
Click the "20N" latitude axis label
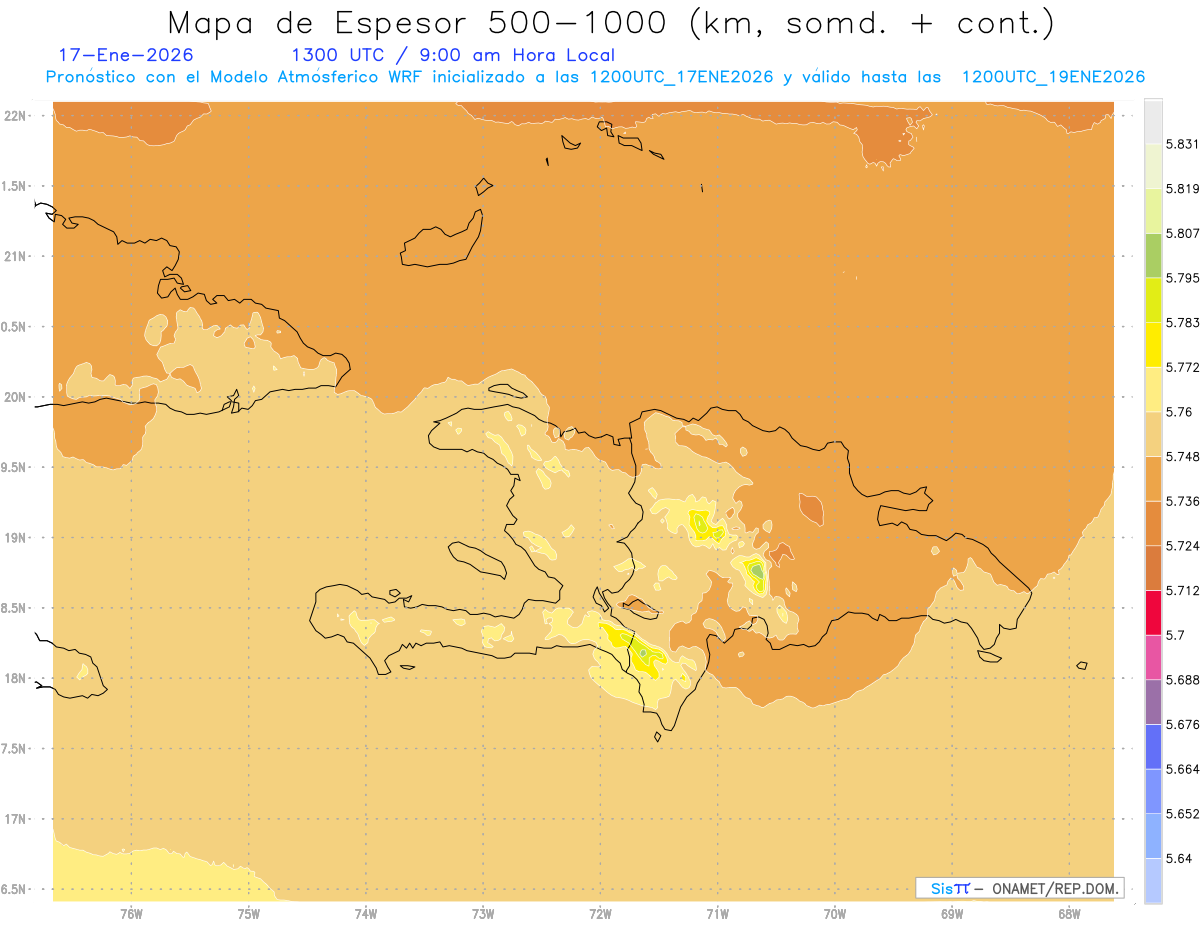(x=15, y=397)
